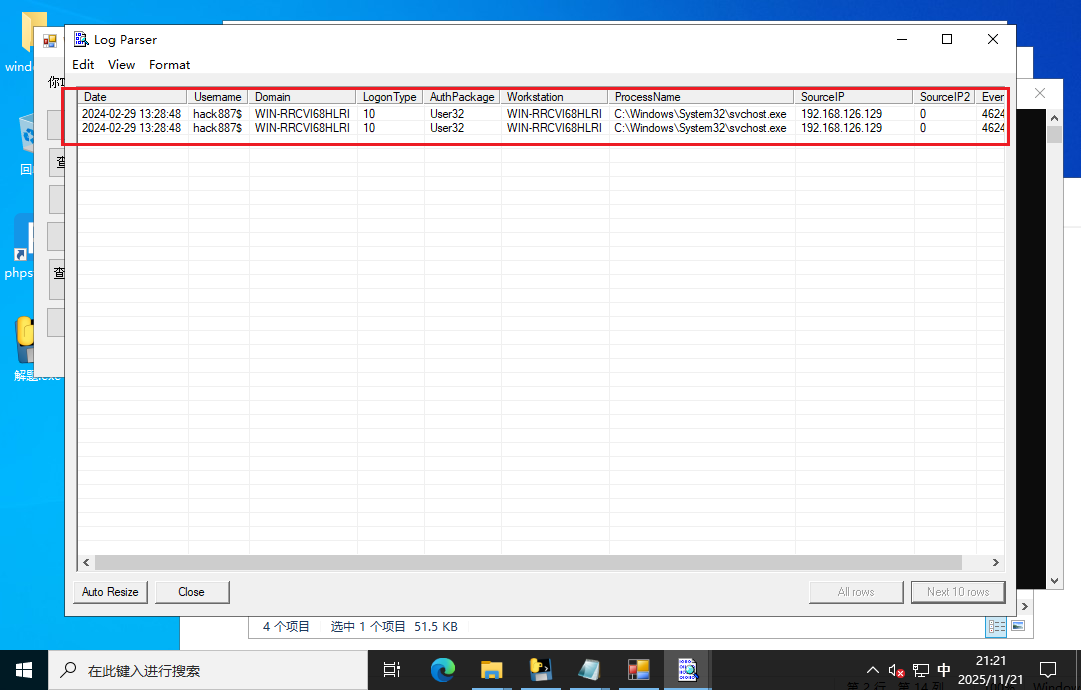
Task: Switch Explorer to details view icon
Action: point(996,626)
